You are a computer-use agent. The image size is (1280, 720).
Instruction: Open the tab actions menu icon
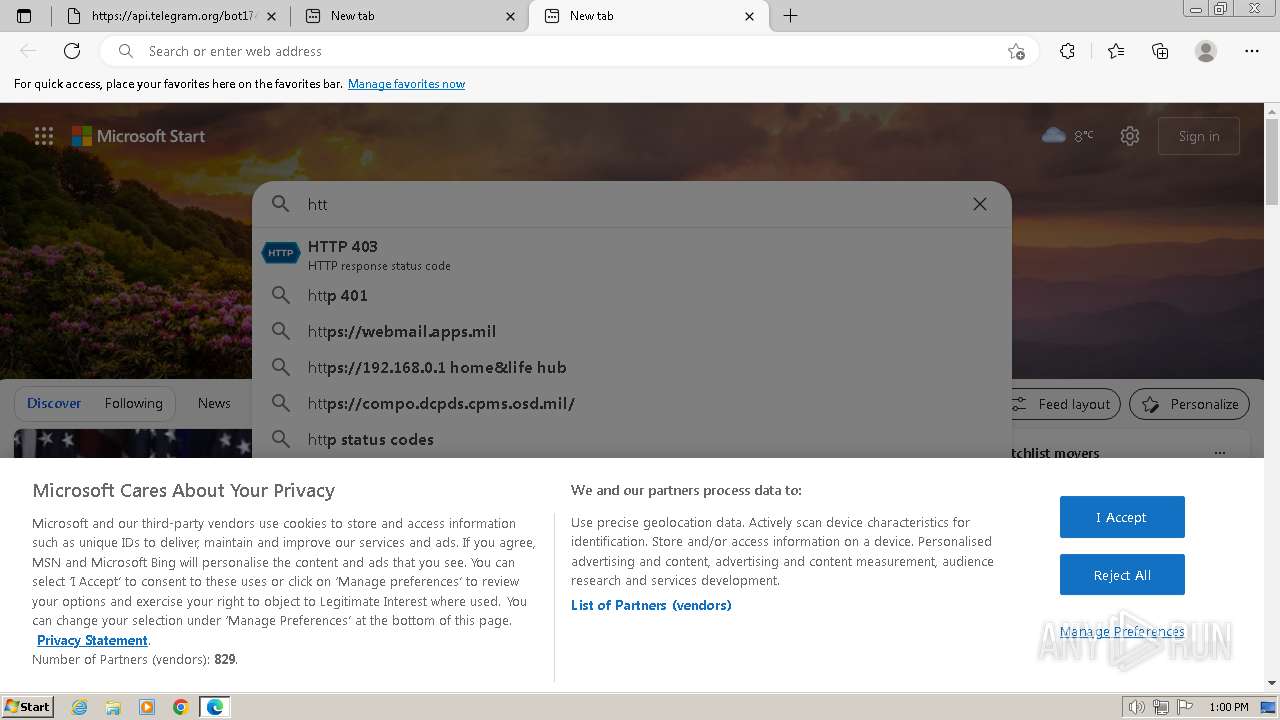coord(24,16)
